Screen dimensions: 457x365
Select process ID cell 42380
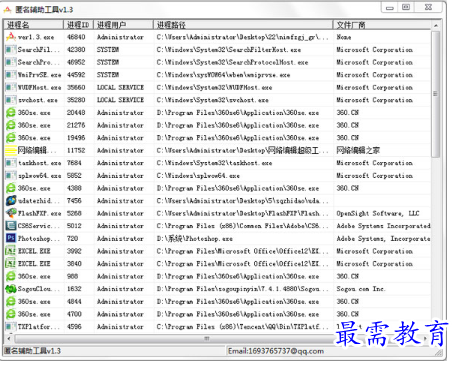(76, 50)
